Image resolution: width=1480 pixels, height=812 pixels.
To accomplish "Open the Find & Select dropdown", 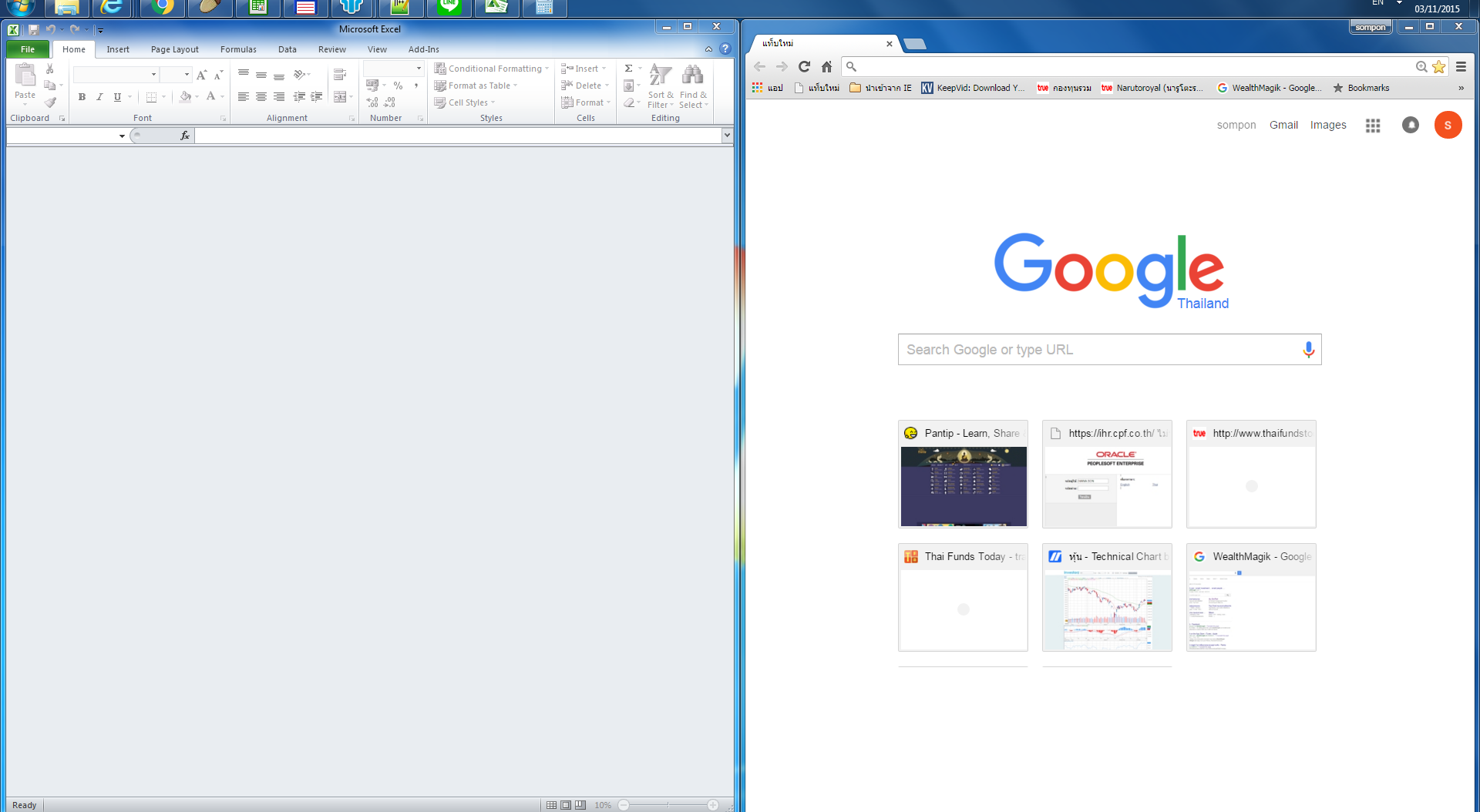I will click(693, 86).
